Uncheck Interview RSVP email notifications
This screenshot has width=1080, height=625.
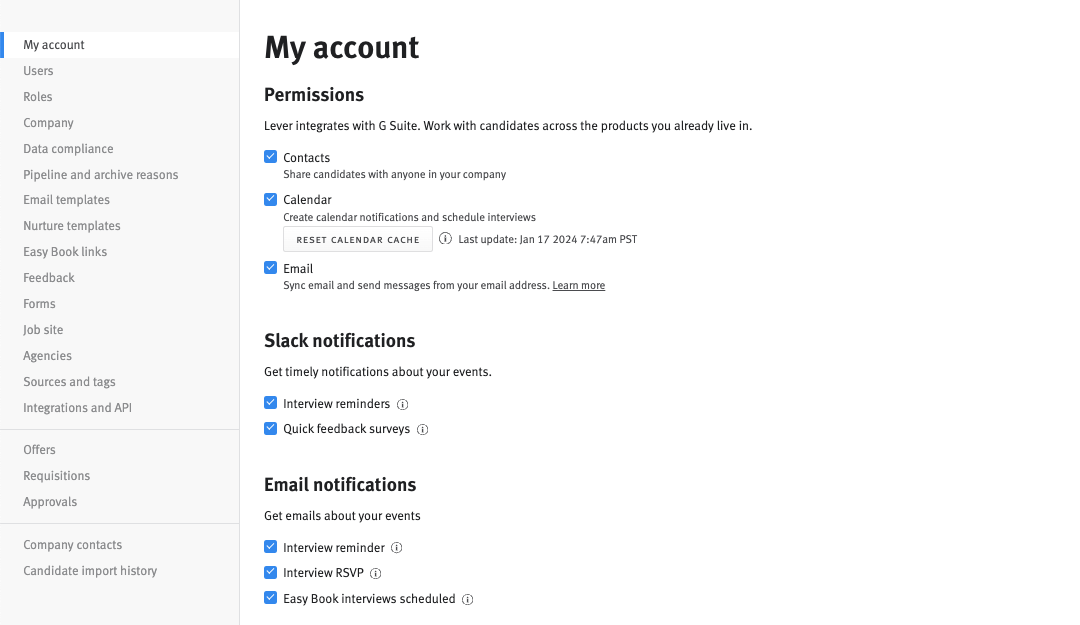pos(270,572)
